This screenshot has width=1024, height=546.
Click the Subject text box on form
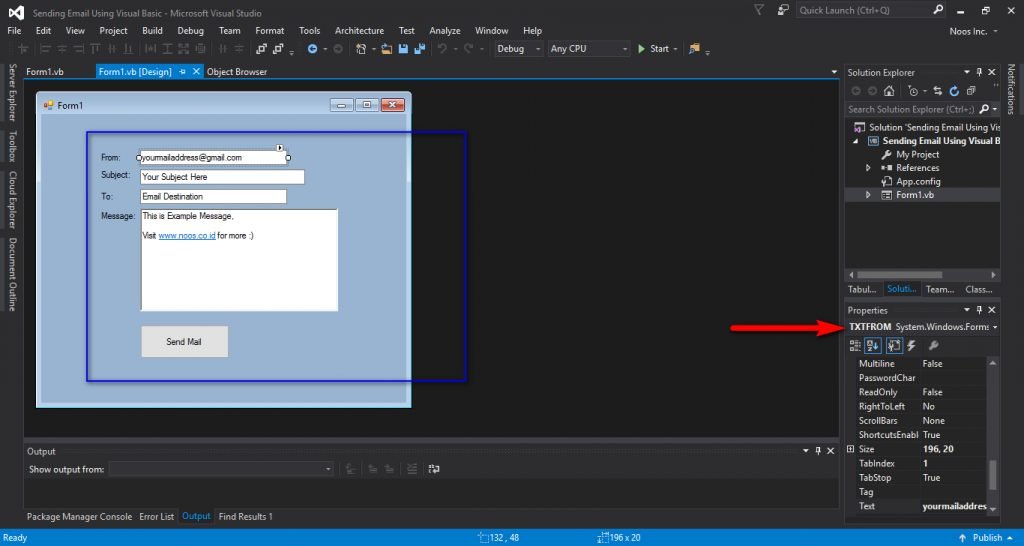pos(221,177)
